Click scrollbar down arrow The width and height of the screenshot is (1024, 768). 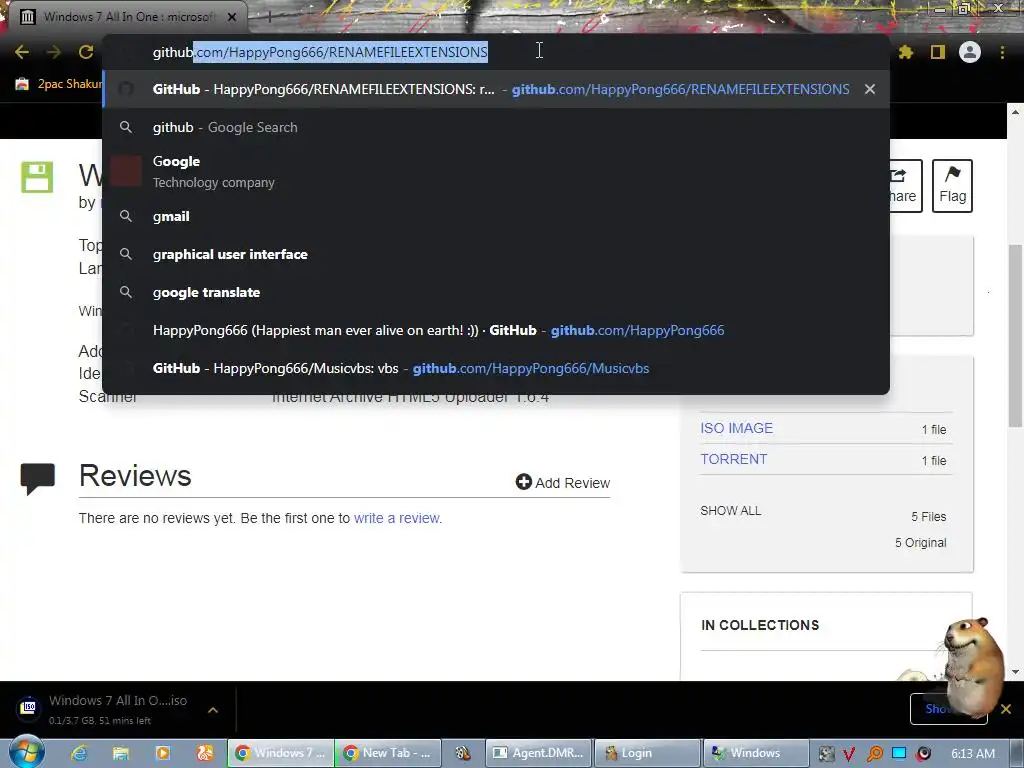pyautogui.click(x=1015, y=671)
